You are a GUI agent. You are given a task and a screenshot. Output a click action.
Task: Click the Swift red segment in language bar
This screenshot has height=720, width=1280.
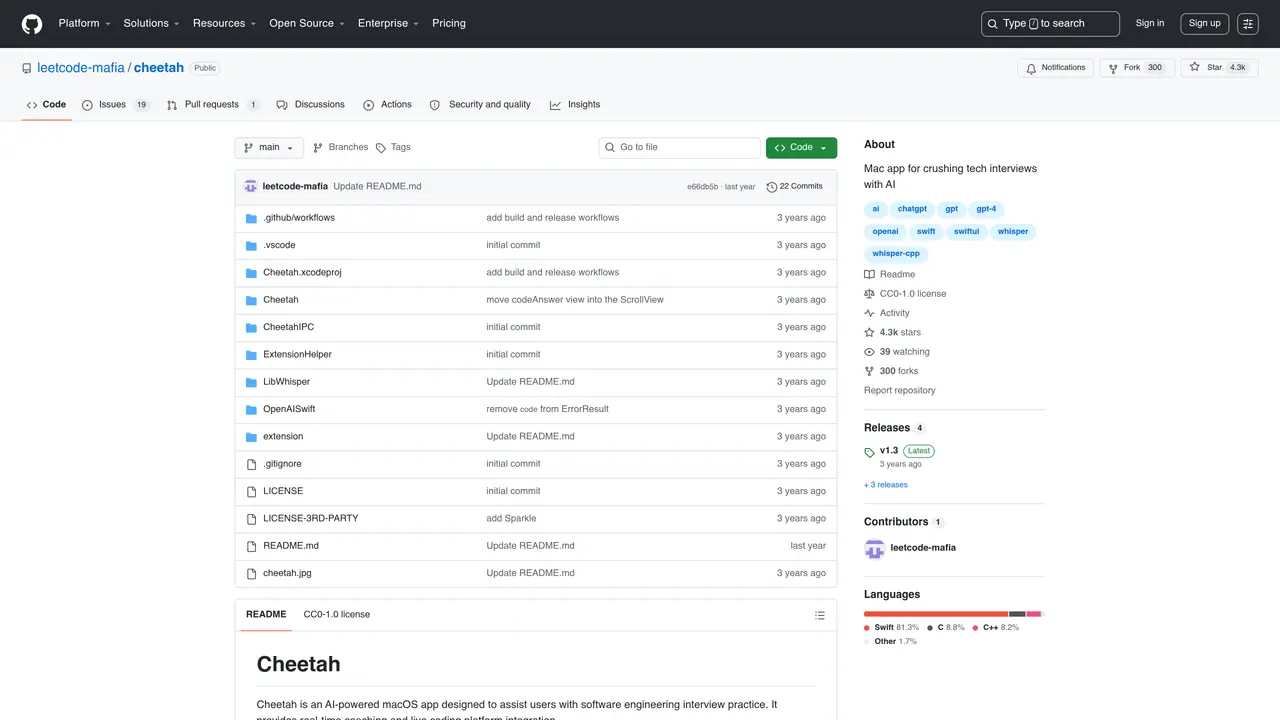(936, 614)
